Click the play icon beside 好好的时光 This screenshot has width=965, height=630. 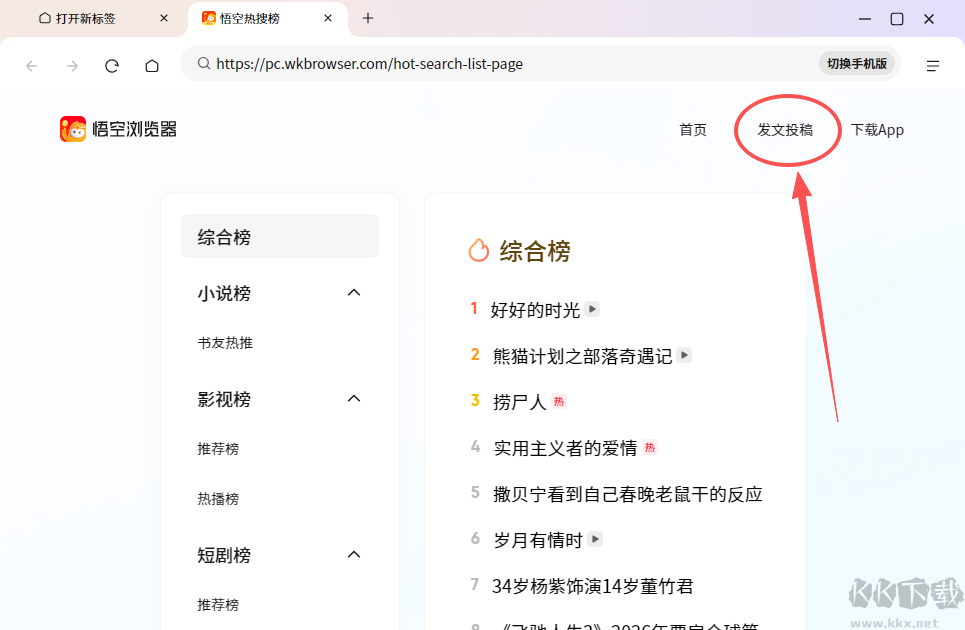(593, 309)
